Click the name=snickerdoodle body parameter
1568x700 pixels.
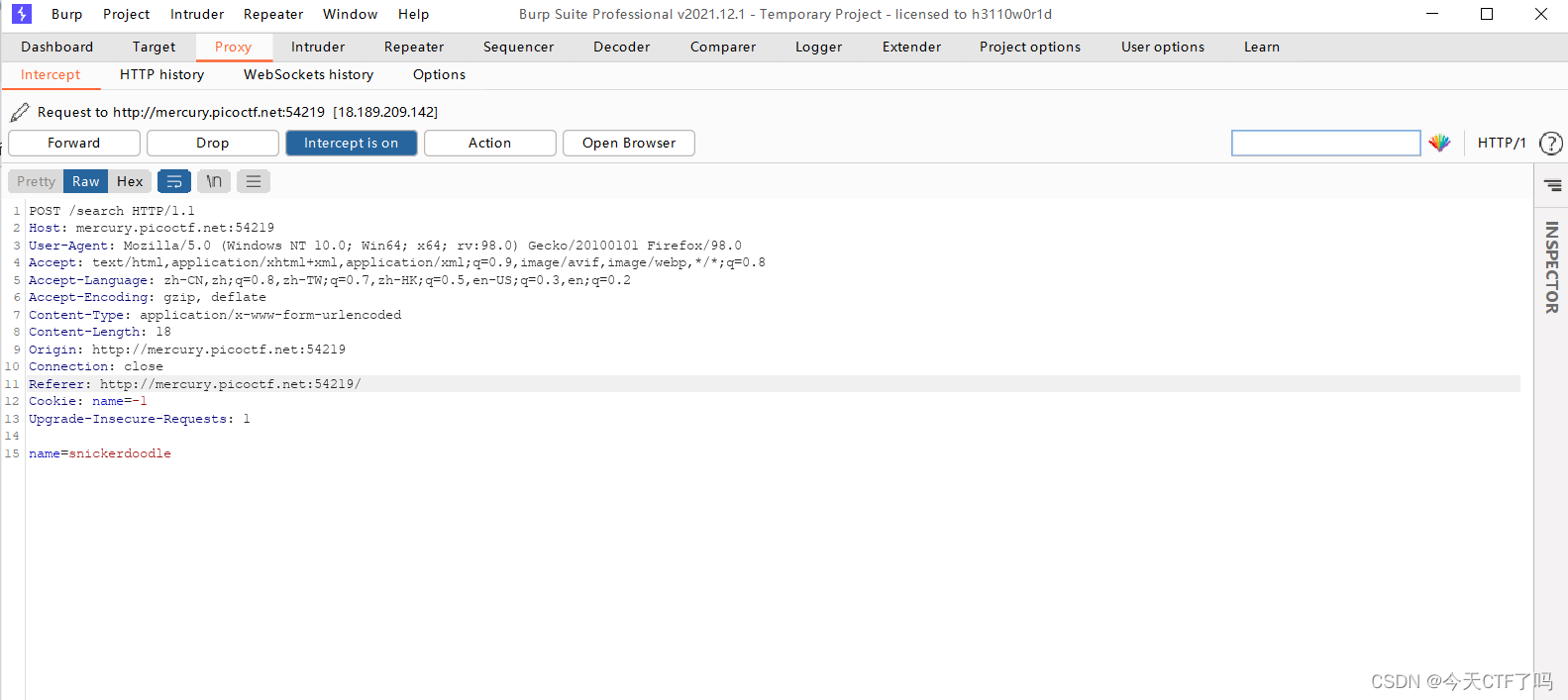(100, 453)
